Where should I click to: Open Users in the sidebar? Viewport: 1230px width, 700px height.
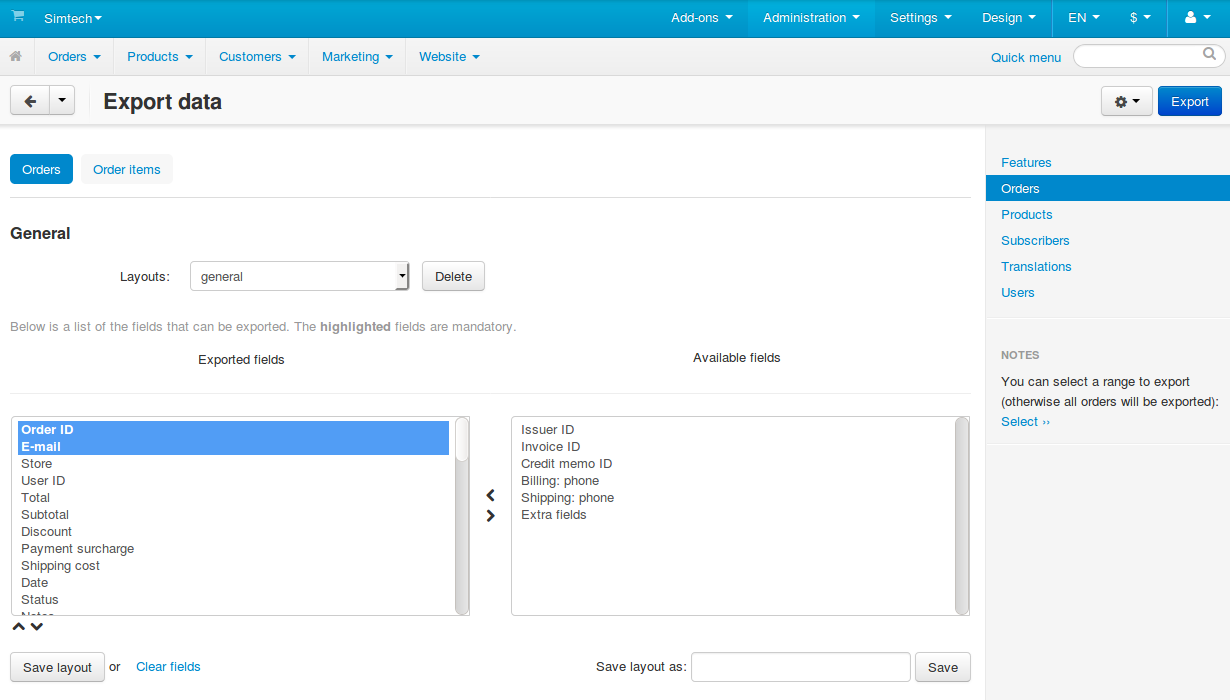tap(1018, 292)
